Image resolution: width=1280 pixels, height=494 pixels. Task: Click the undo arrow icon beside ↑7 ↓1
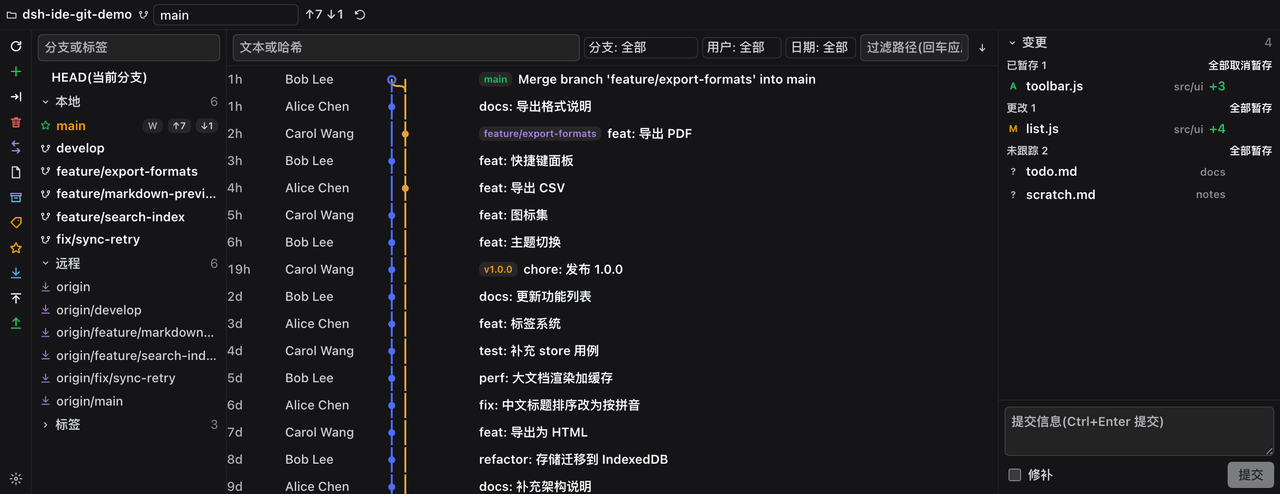click(360, 15)
